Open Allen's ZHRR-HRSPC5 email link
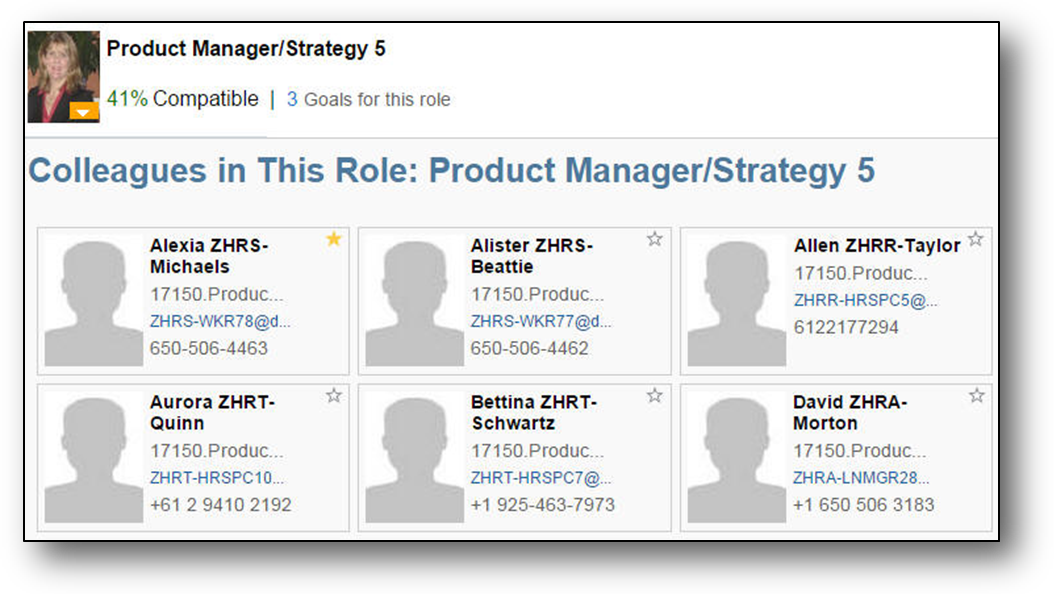1054x594 pixels. 866,300
